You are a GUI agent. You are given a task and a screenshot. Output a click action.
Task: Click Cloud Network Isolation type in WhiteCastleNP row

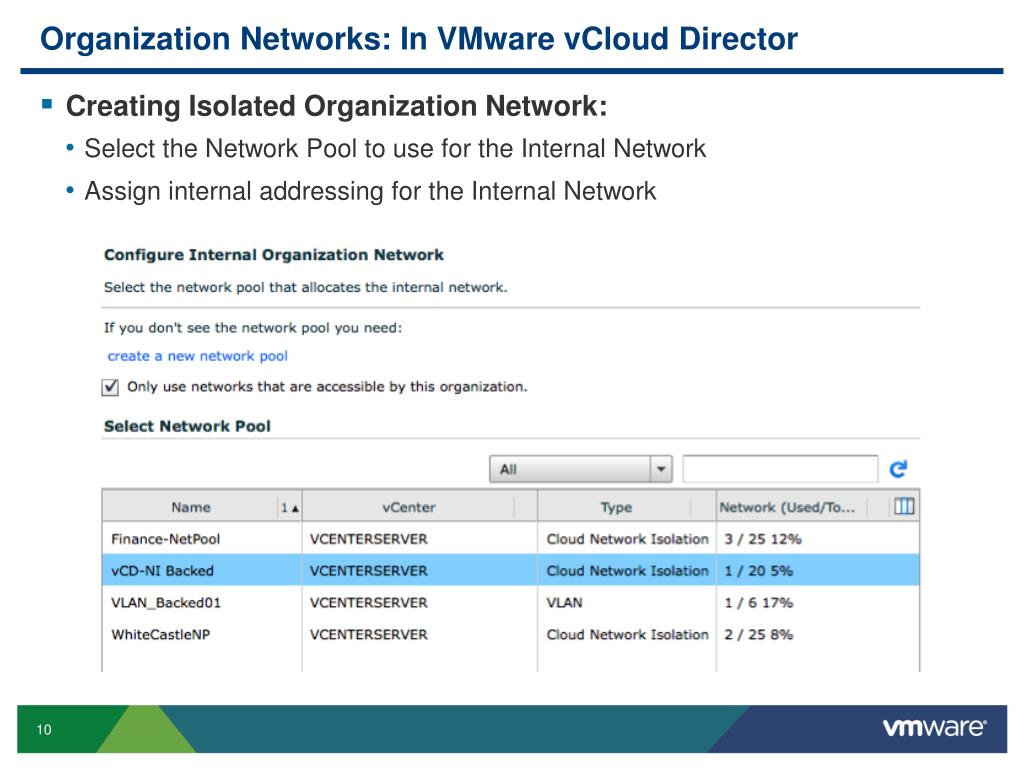(627, 634)
